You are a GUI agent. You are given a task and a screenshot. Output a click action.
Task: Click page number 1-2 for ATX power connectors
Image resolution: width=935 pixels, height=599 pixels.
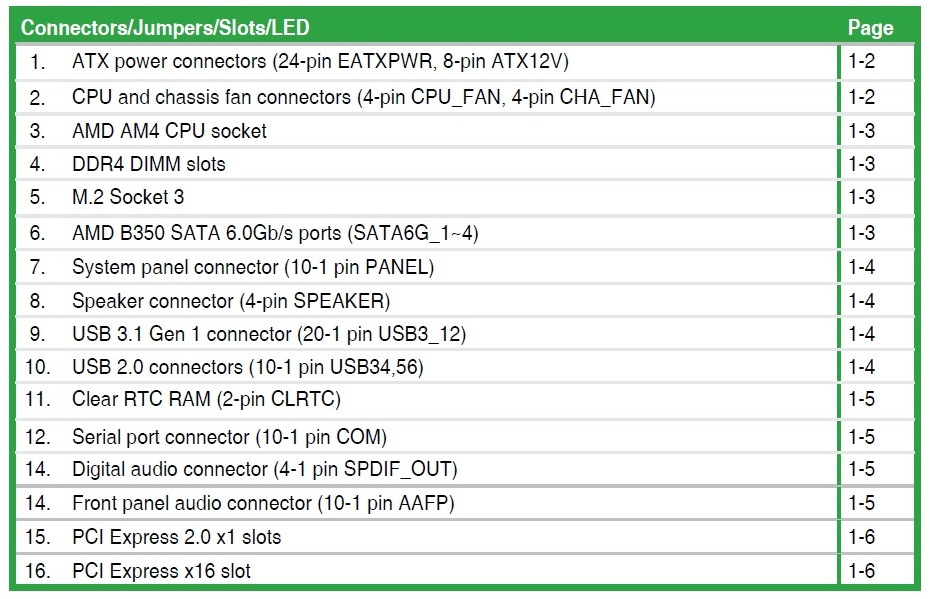[861, 62]
